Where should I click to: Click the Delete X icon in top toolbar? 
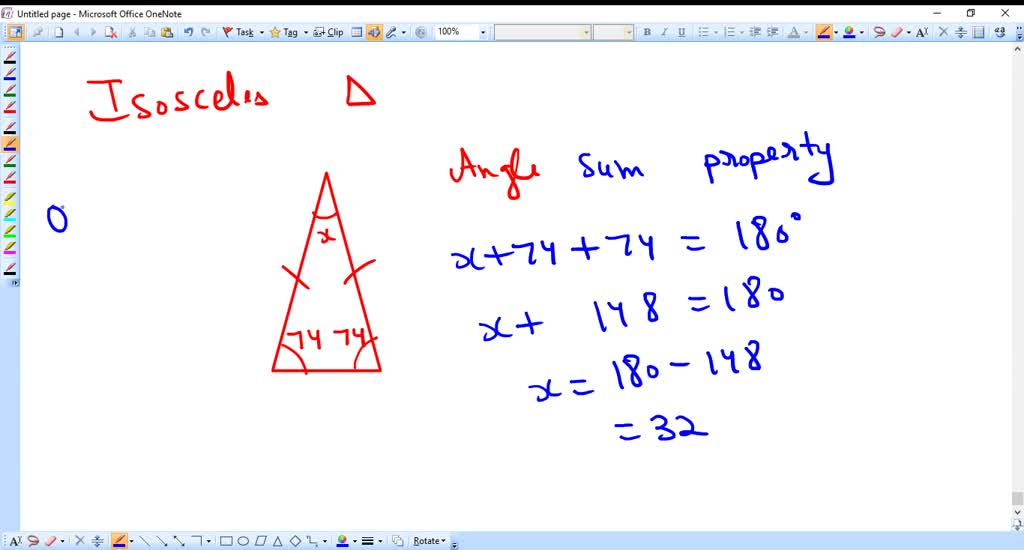pos(943,32)
